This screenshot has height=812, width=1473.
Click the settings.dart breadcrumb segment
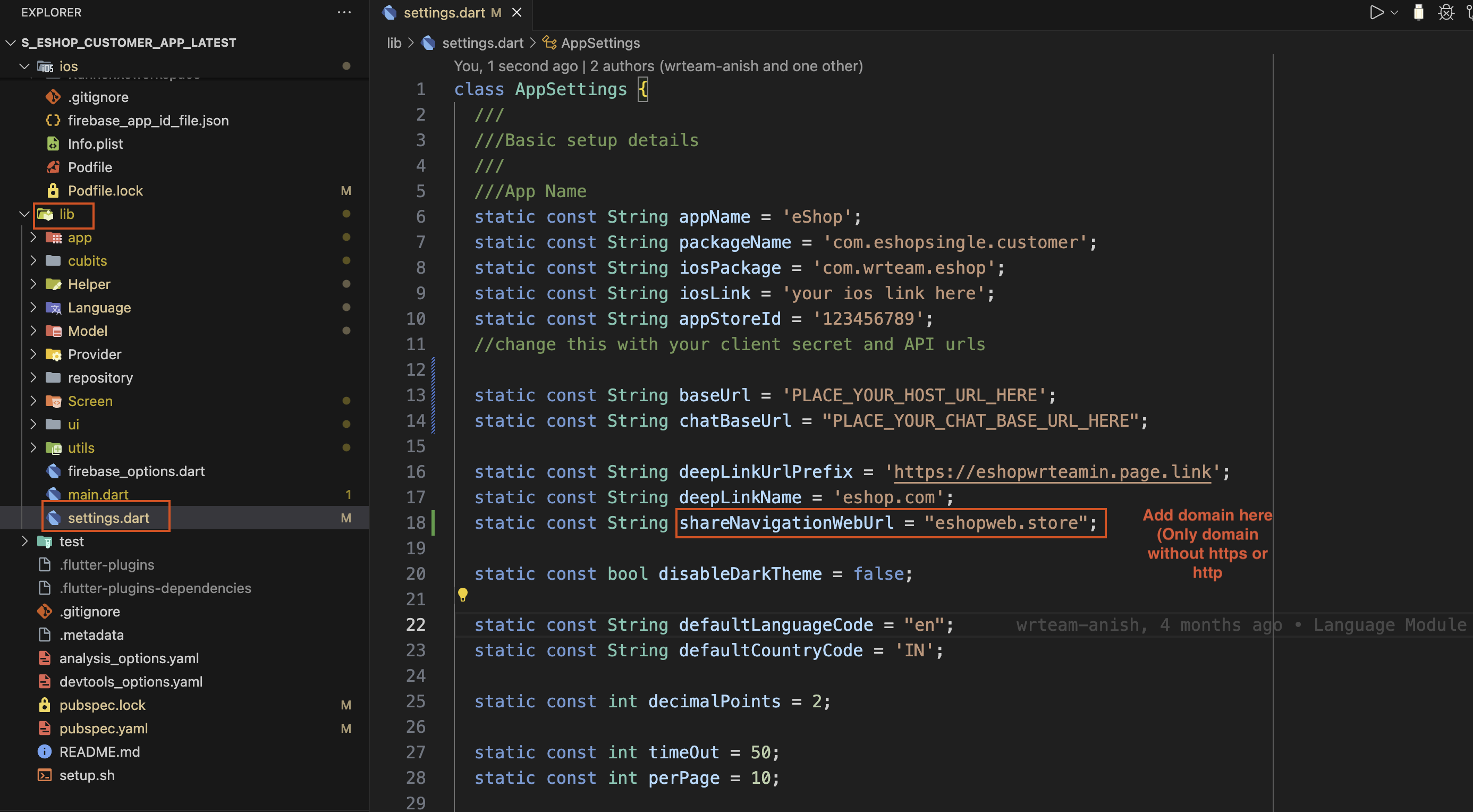pyautogui.click(x=482, y=43)
